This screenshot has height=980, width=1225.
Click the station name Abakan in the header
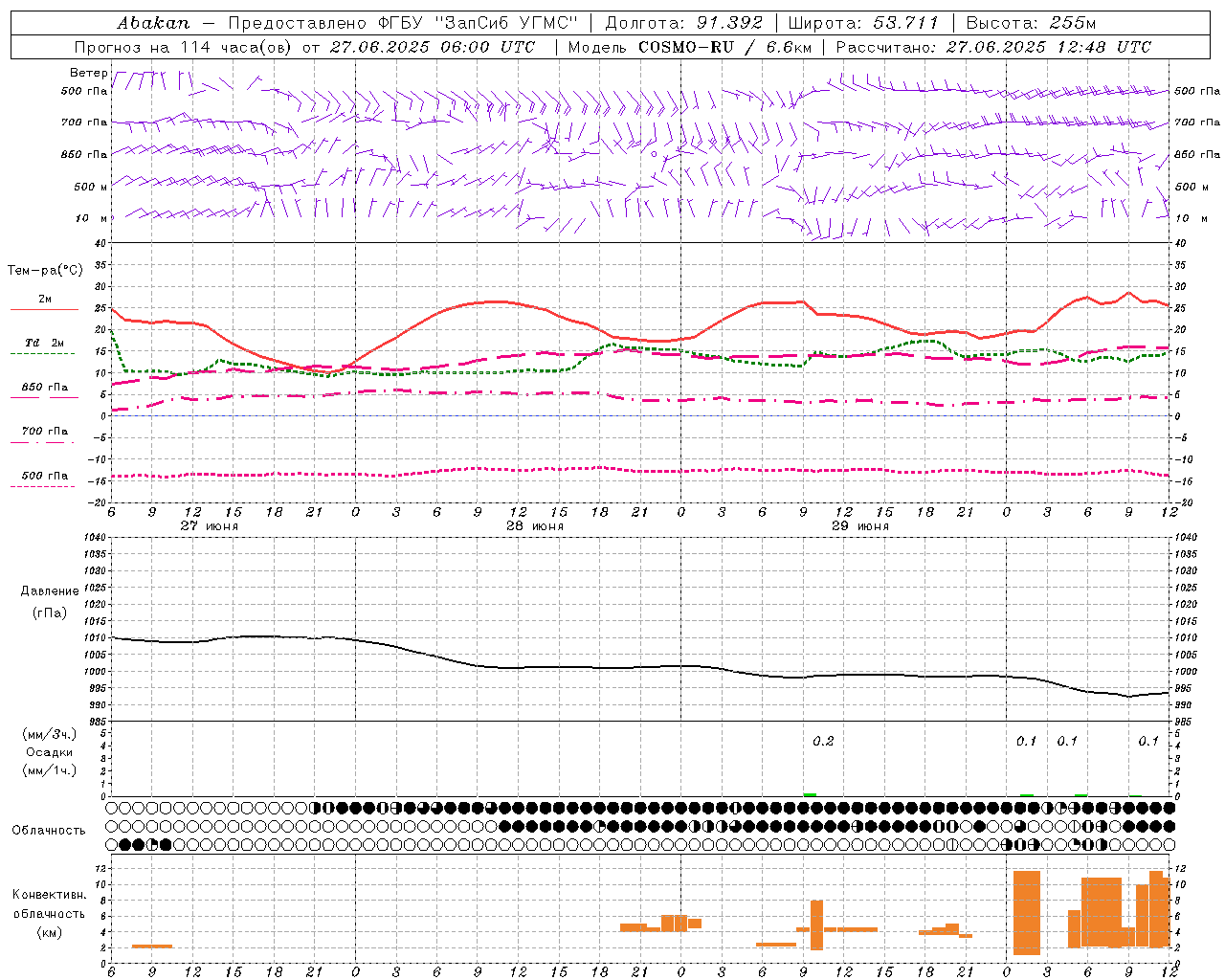click(x=153, y=23)
